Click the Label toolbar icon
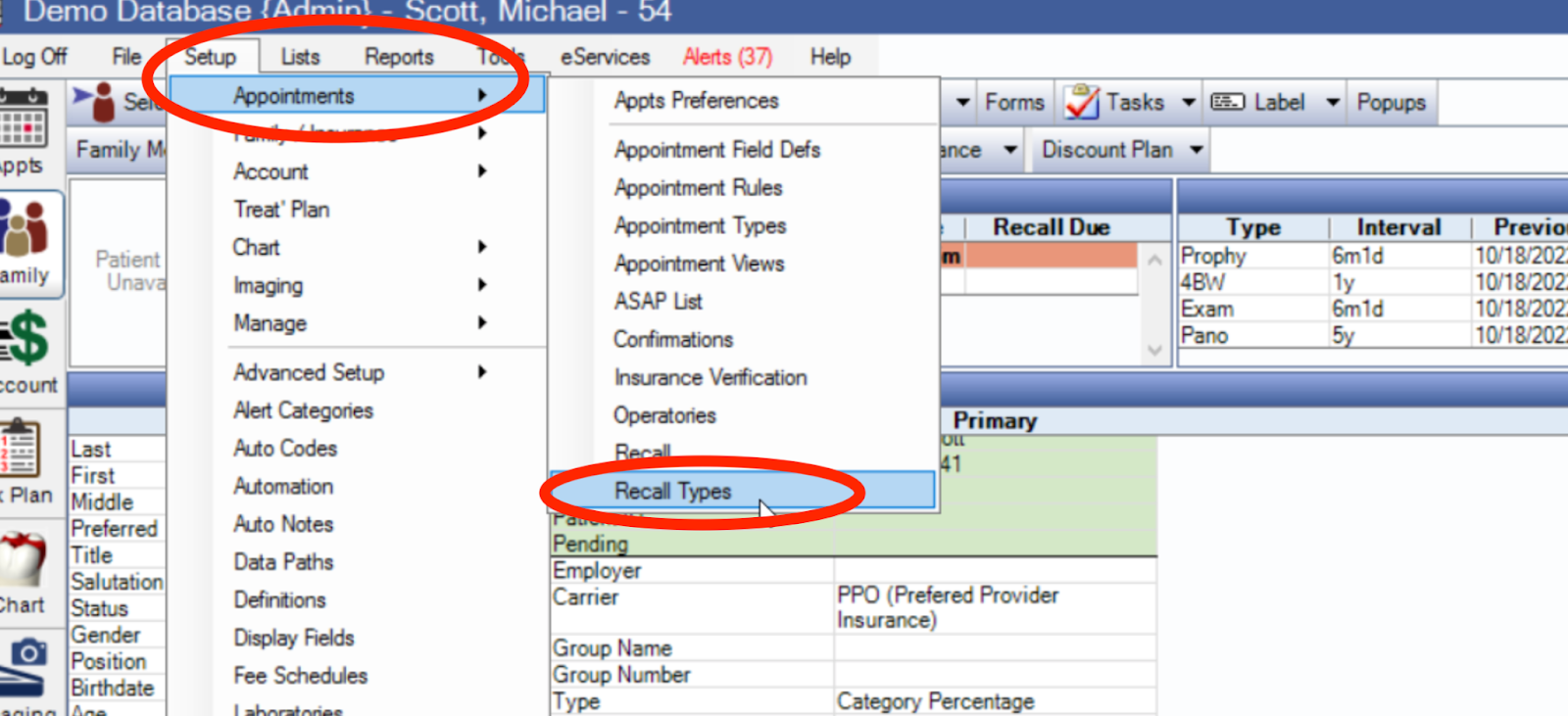This screenshot has height=716, width=1568. pos(1228,102)
